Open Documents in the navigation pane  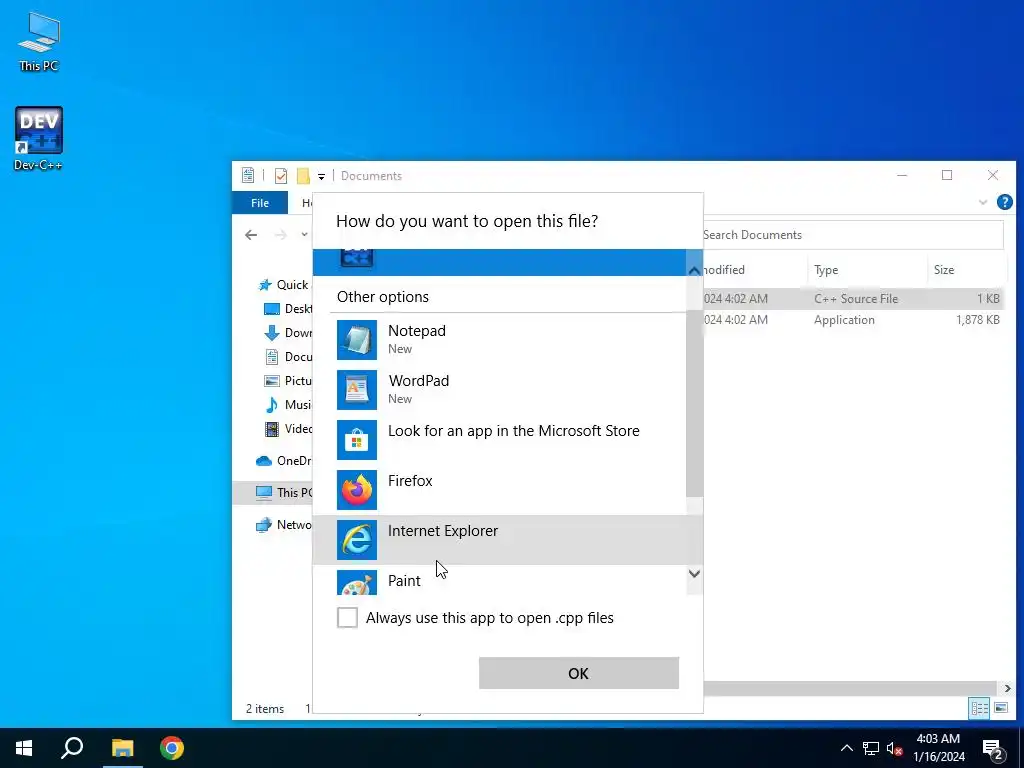coord(288,357)
